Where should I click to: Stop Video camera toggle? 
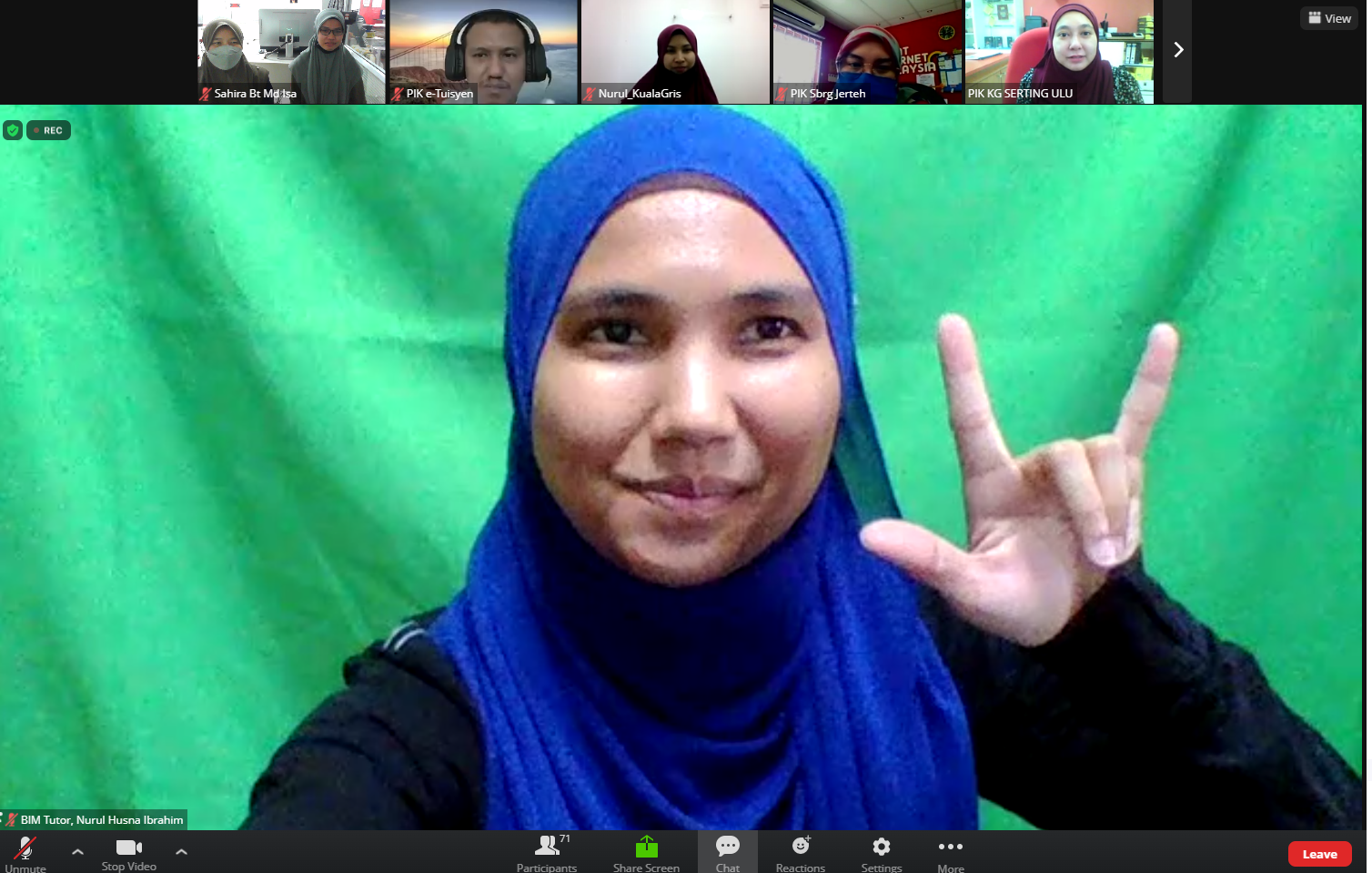pyautogui.click(x=128, y=851)
